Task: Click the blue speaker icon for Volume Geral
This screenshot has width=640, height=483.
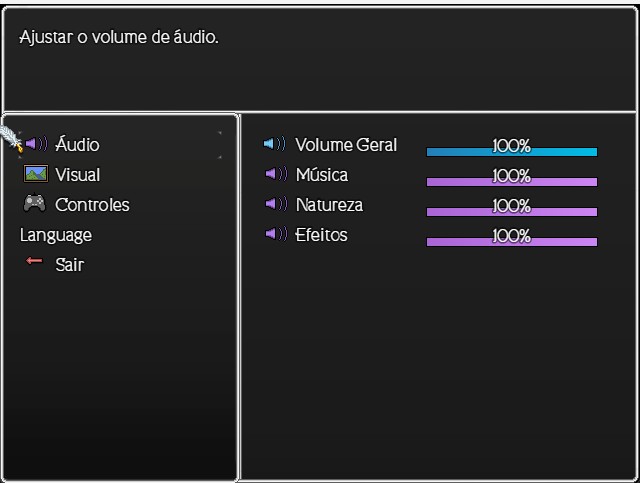Action: coord(275,143)
